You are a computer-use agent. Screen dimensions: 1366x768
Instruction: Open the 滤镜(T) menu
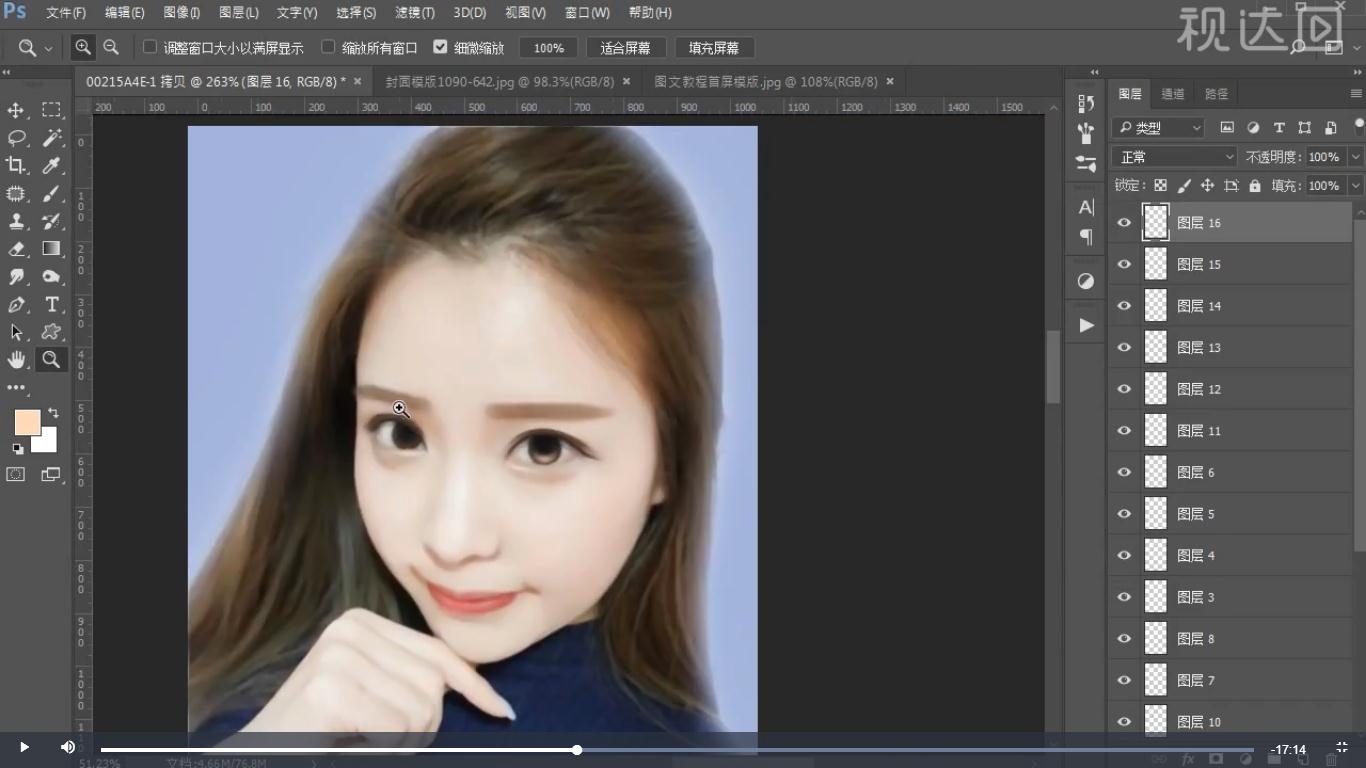415,13
